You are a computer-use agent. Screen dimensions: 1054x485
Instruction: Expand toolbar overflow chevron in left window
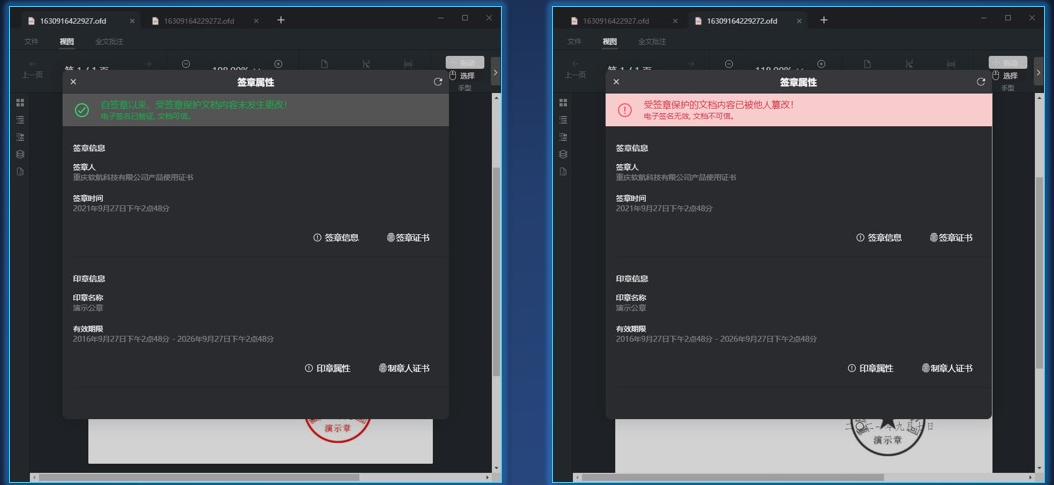[x=495, y=71]
